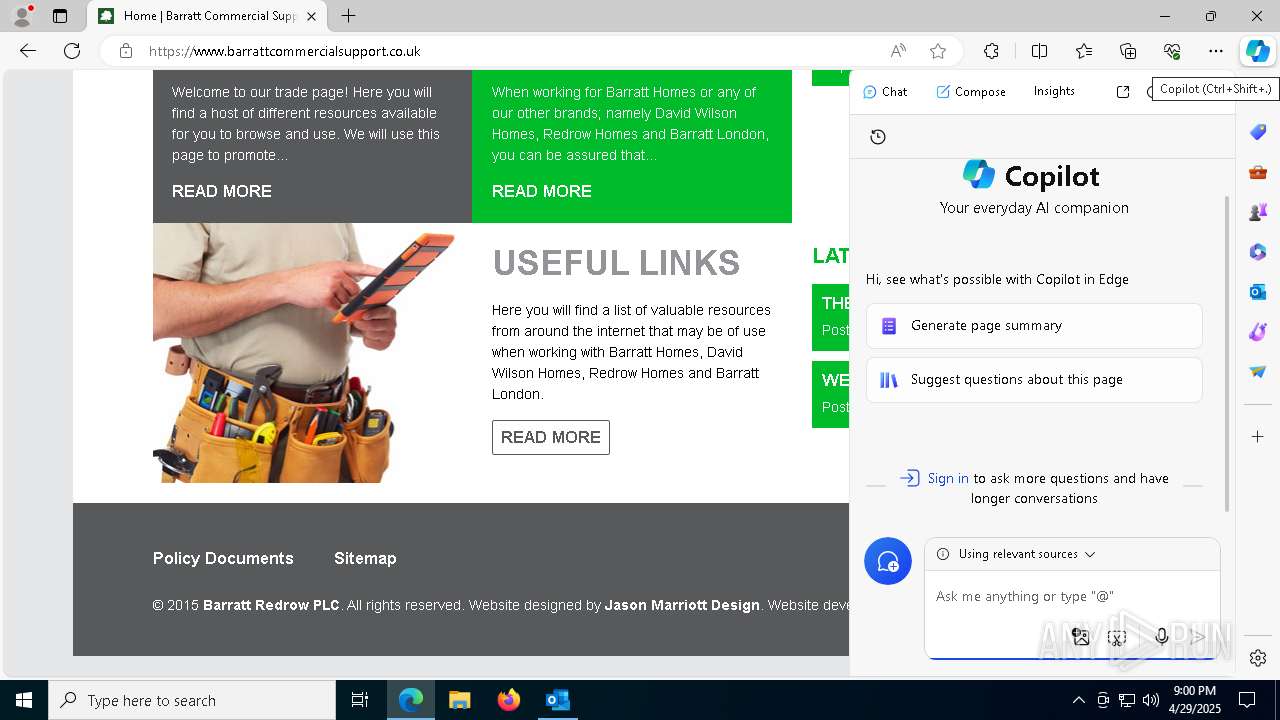This screenshot has width=1280, height=720.
Task: Switch to the Insights tab
Action: pos(1054,91)
